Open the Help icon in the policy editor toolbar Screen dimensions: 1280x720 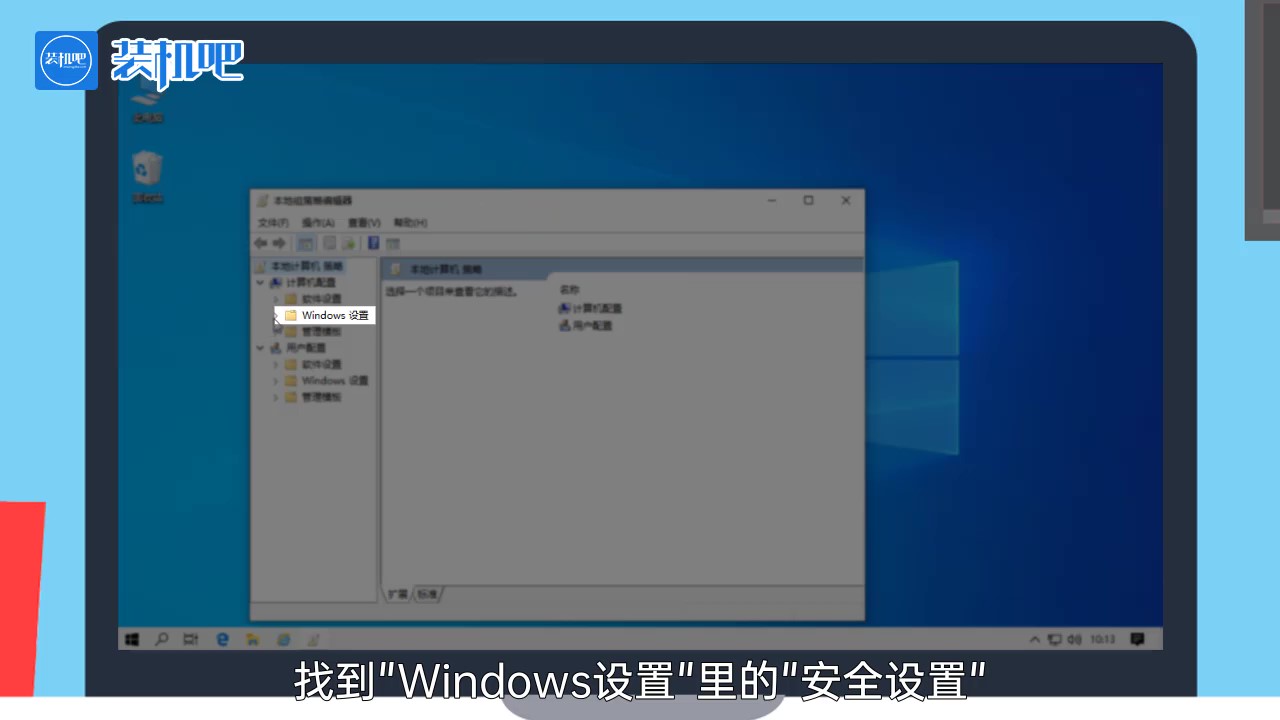pos(373,243)
